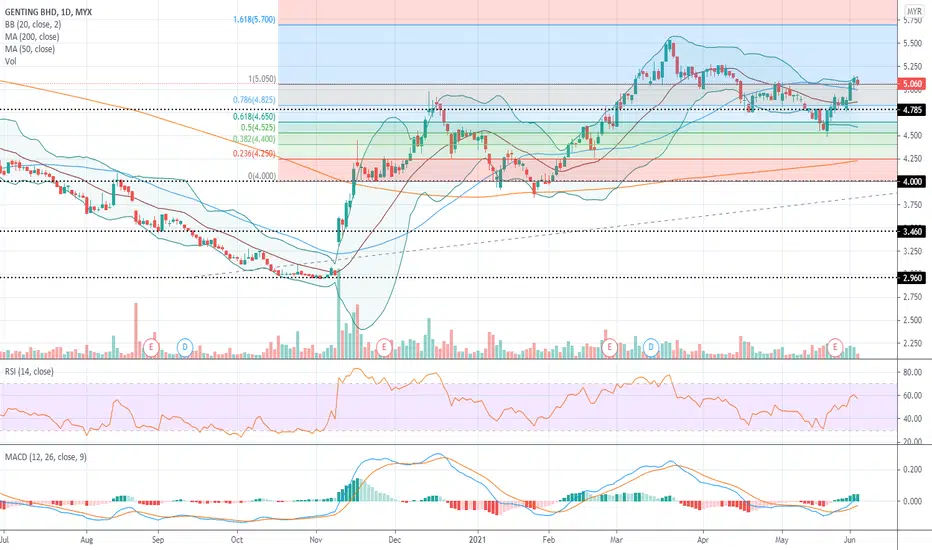Click the 3.750 value on price axis

[912, 205]
